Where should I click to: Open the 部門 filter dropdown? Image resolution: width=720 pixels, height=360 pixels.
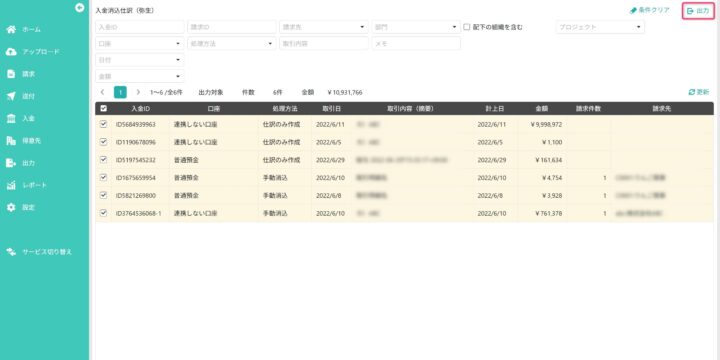coord(416,27)
